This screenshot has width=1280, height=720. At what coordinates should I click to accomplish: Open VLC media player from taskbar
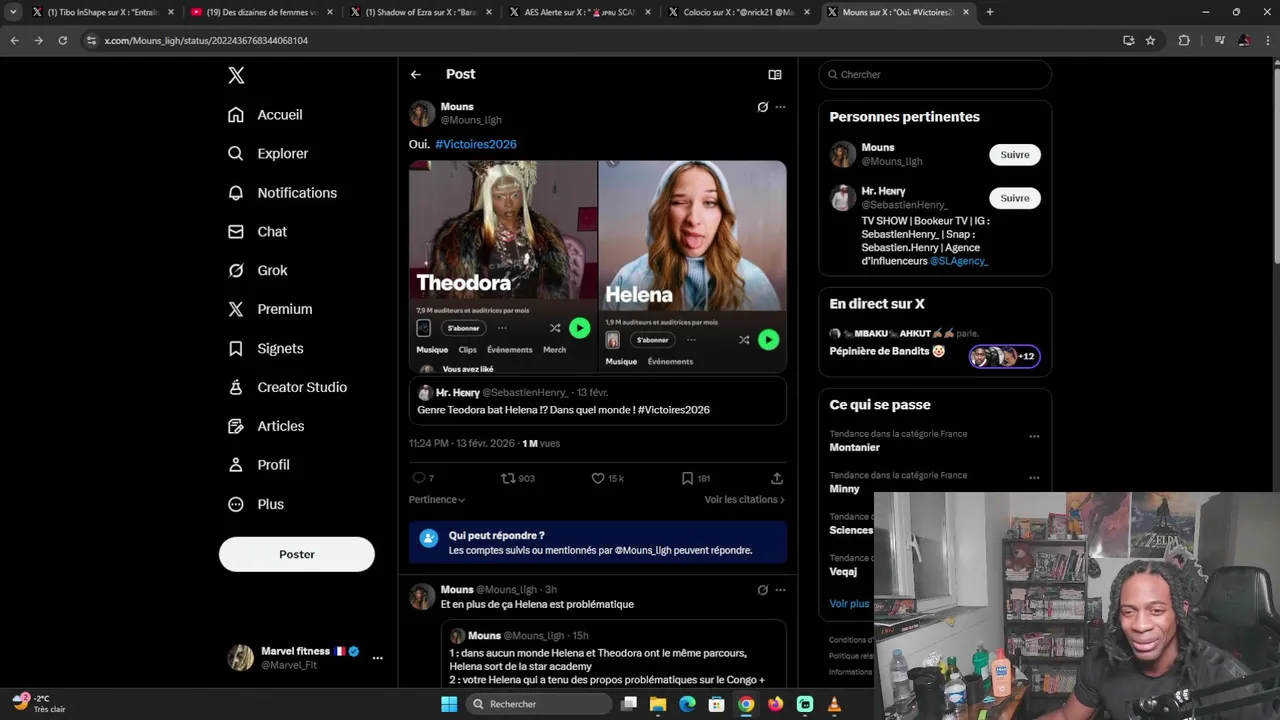point(834,704)
